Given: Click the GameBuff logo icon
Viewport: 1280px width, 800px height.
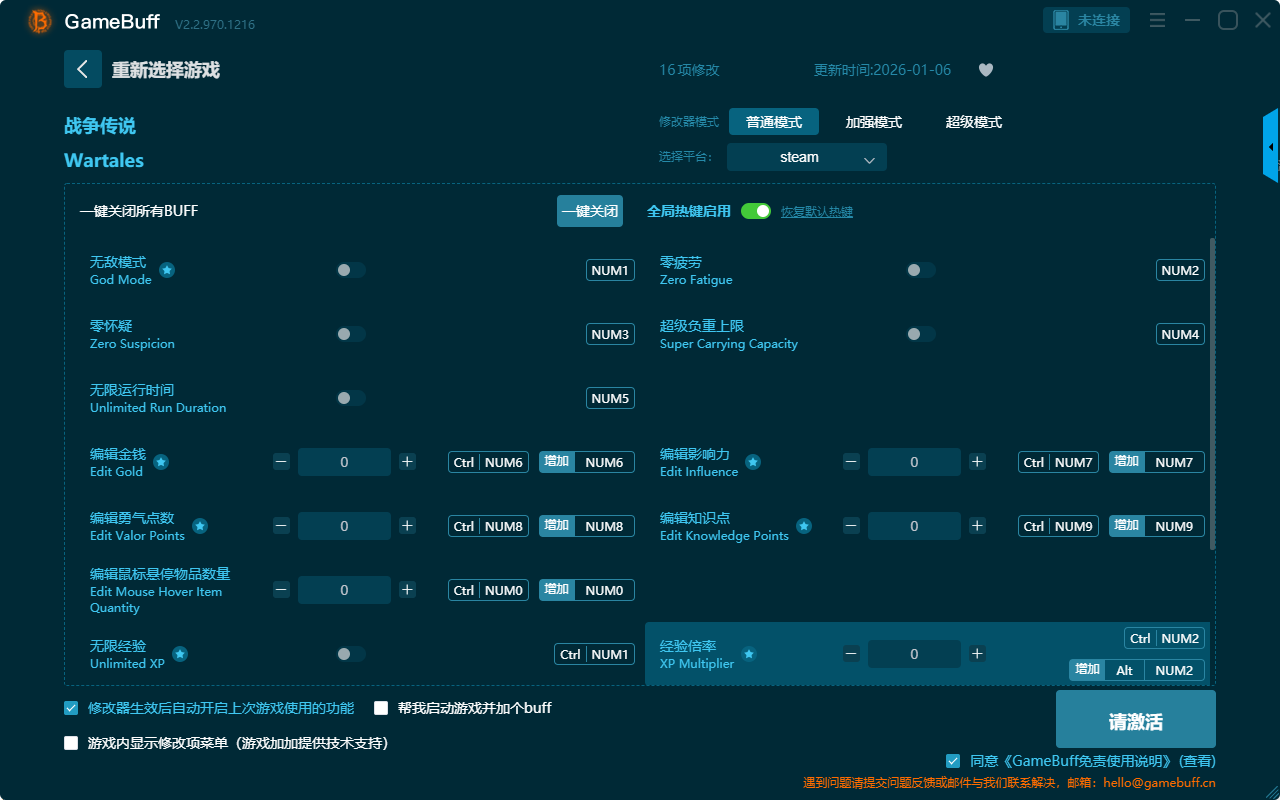Looking at the screenshot, I should tap(40, 21).
